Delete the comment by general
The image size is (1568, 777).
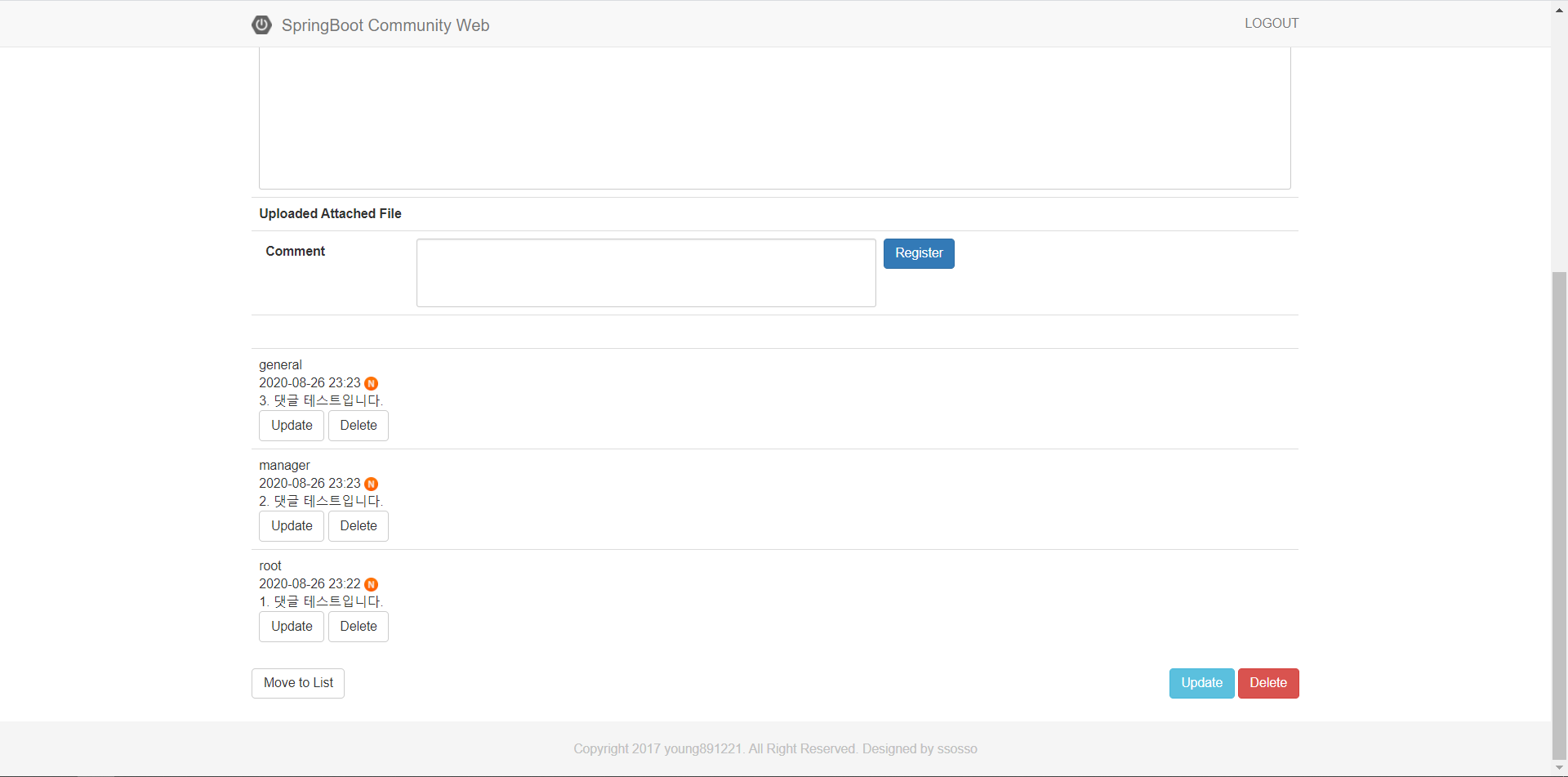[x=358, y=426]
